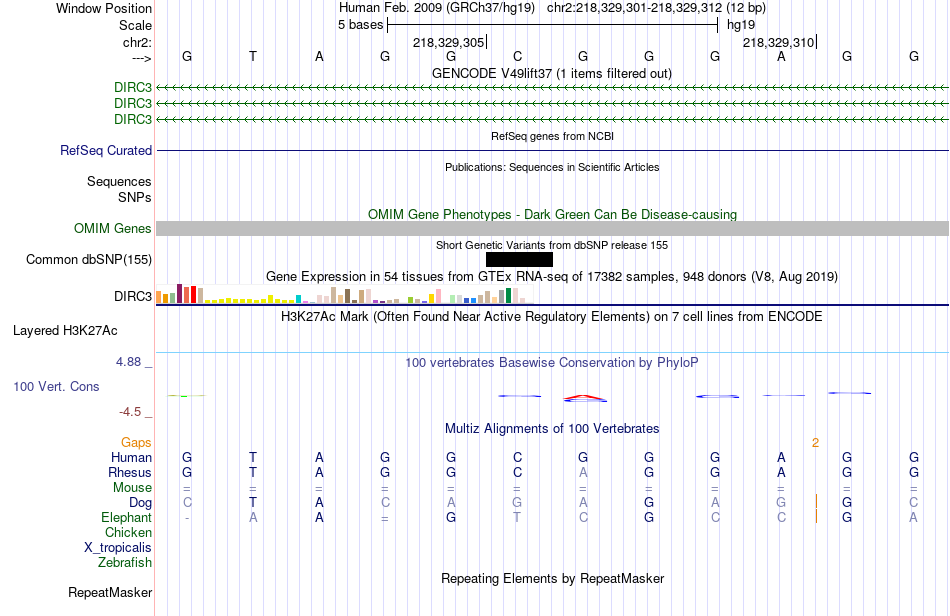This screenshot has height=616, width=950.
Task: Select the OMIM Genes label
Action: (113, 228)
